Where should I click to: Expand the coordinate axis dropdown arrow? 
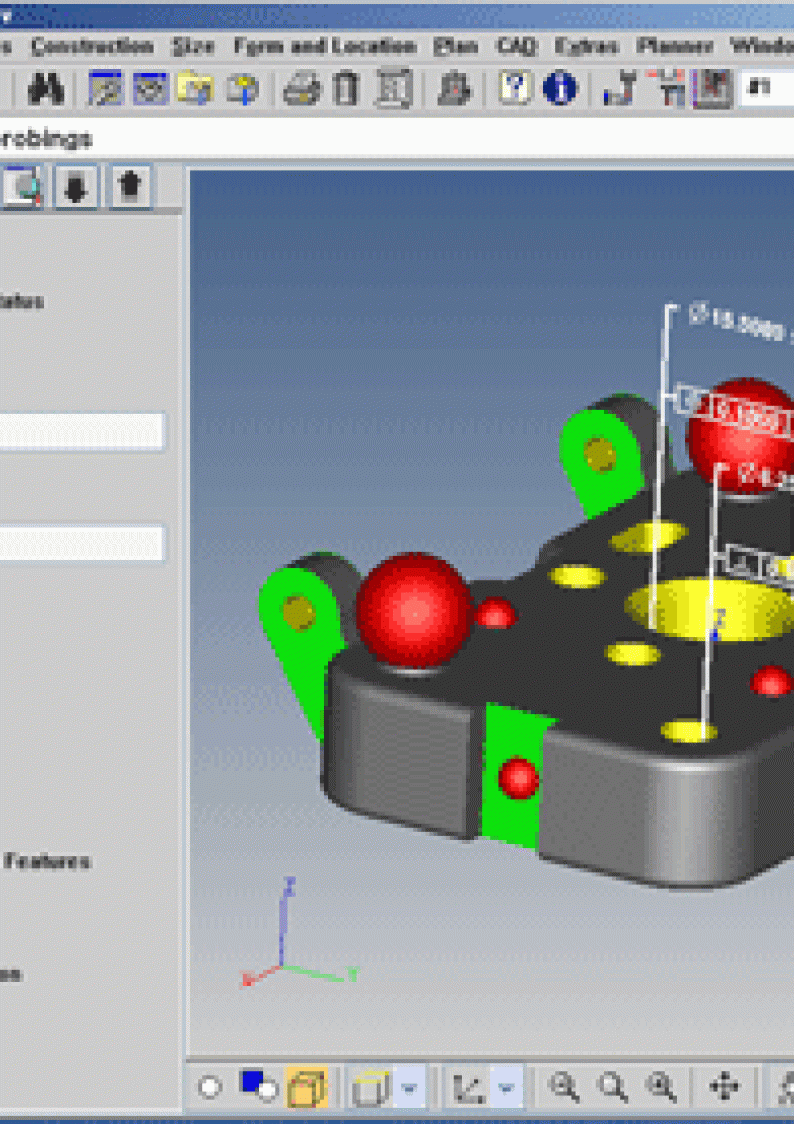(x=506, y=1087)
